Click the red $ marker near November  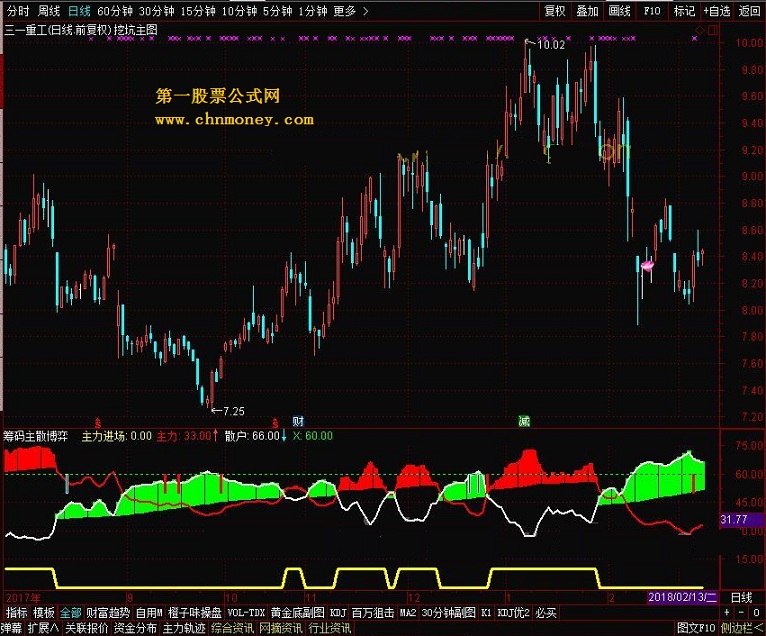click(x=275, y=422)
